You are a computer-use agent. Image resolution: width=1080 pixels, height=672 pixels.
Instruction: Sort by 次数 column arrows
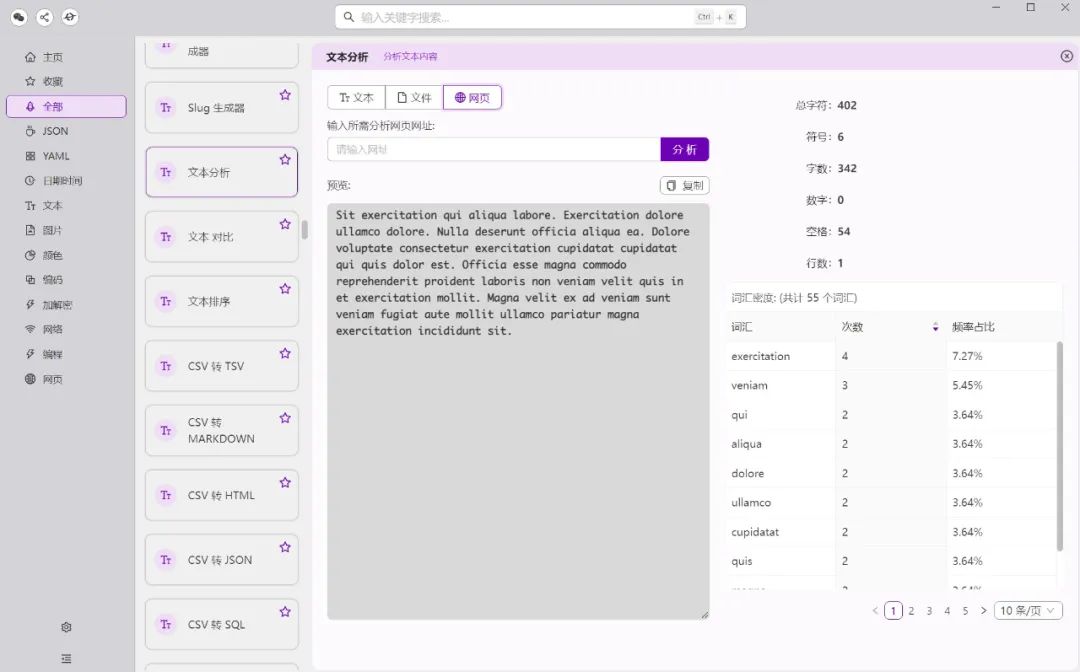pyautogui.click(x=935, y=327)
